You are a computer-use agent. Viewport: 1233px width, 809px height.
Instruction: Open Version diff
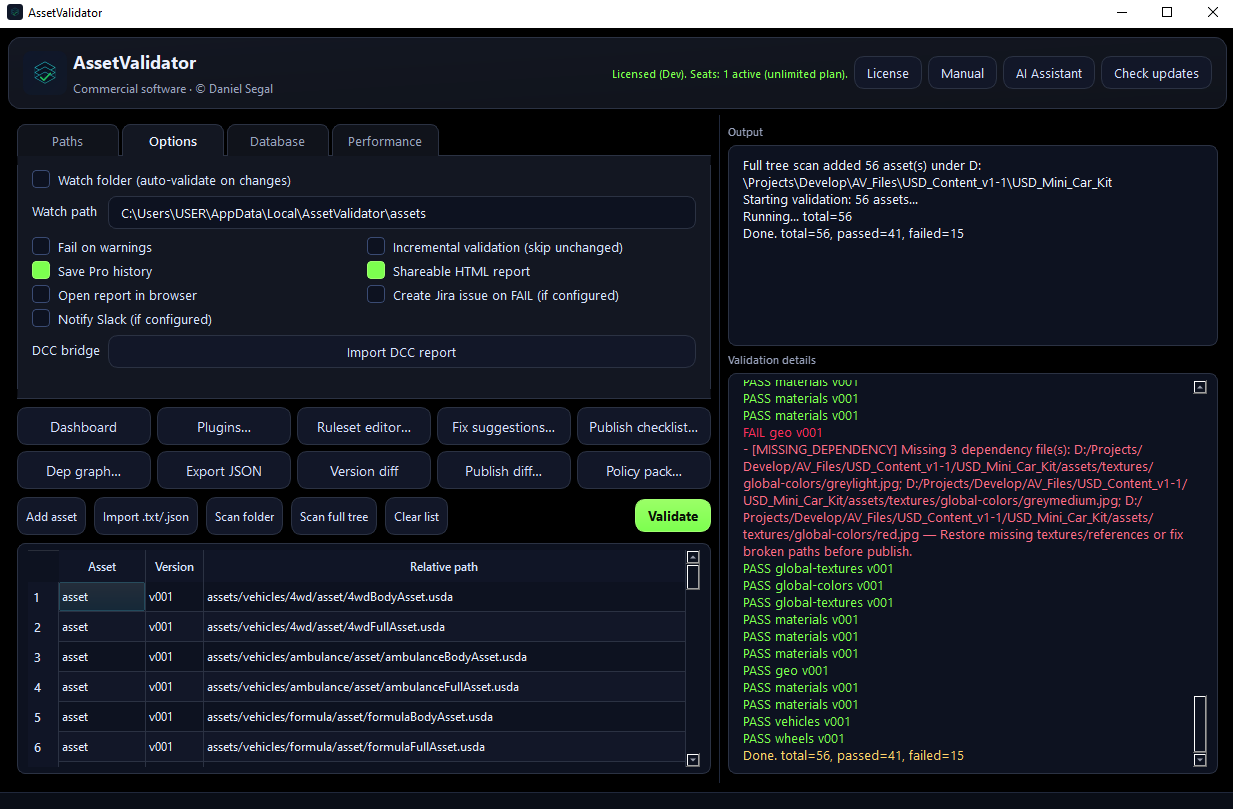coord(364,471)
